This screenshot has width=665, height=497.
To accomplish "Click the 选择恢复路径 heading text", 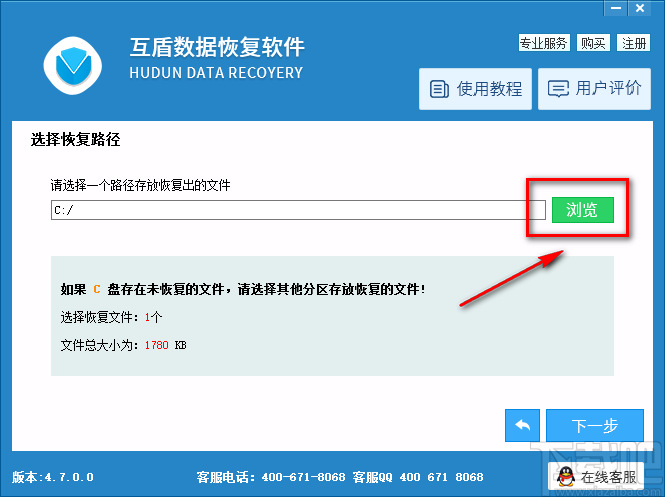I will point(75,139).
